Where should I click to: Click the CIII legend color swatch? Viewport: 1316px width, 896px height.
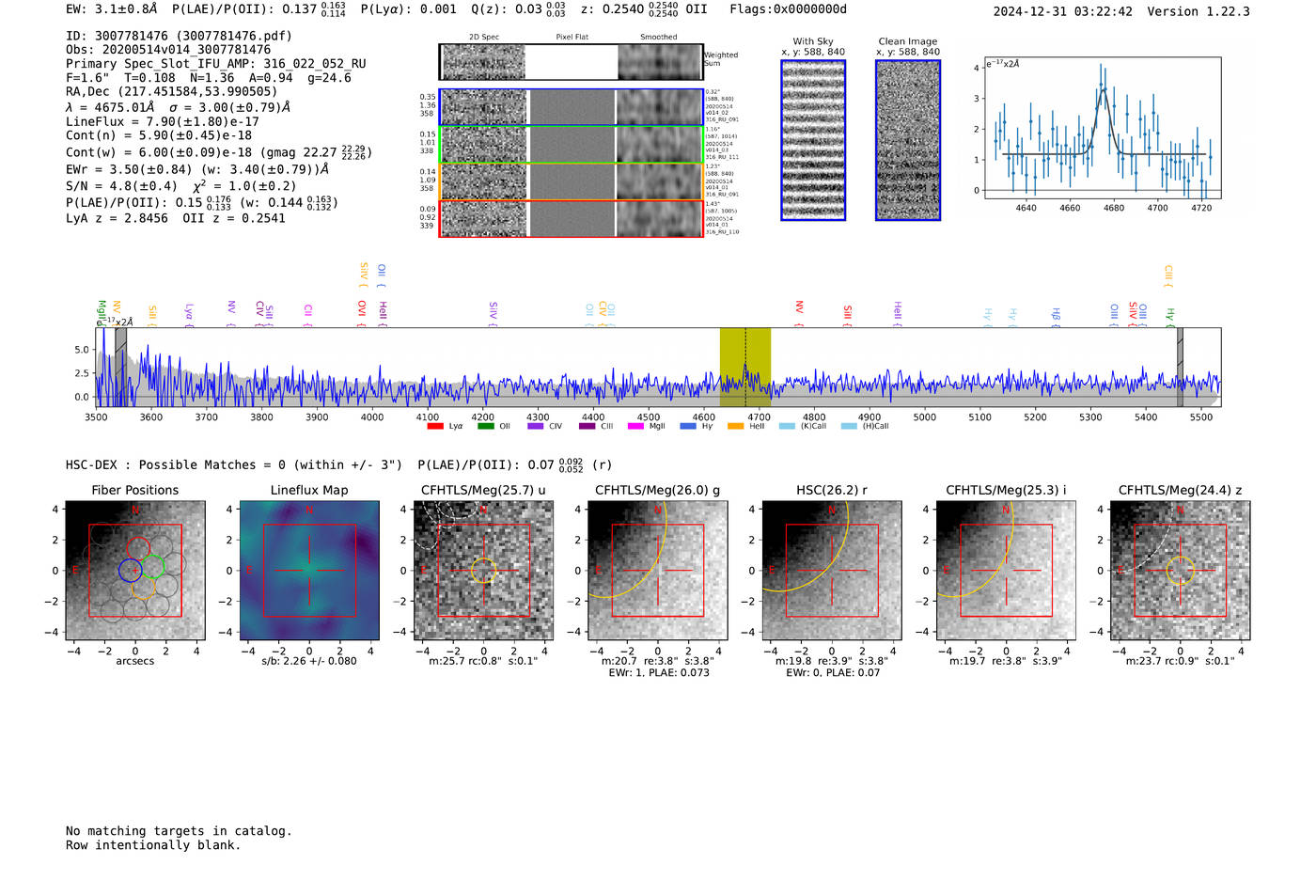pos(587,427)
